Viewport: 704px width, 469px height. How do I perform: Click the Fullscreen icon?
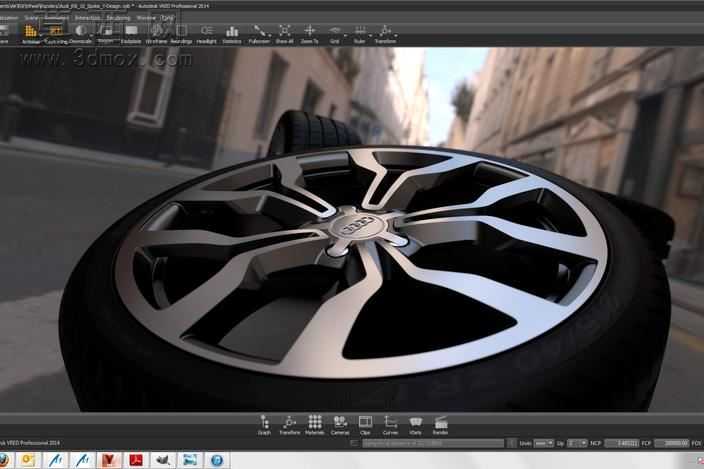click(x=259, y=34)
